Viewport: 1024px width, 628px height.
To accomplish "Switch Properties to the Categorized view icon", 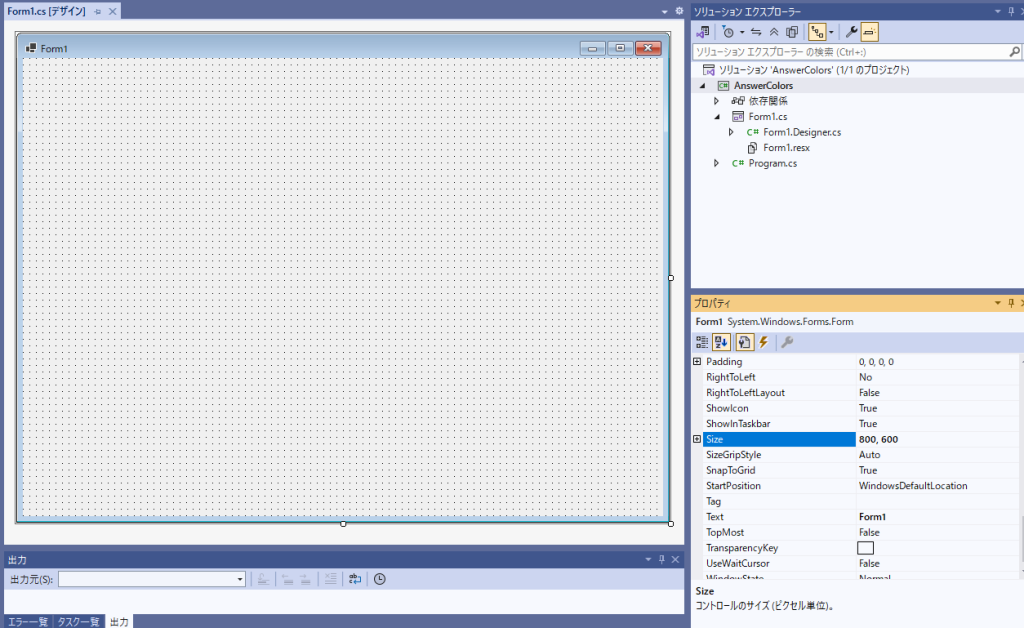I will (702, 342).
